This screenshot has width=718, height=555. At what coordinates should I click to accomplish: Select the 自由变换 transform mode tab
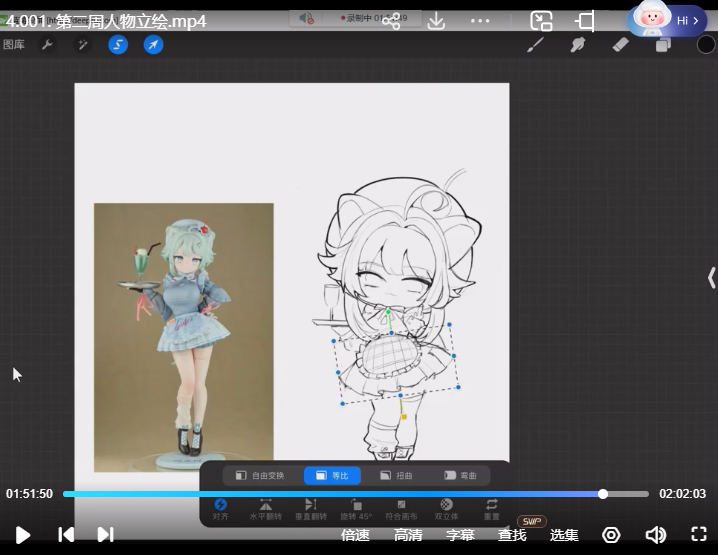tap(260, 475)
